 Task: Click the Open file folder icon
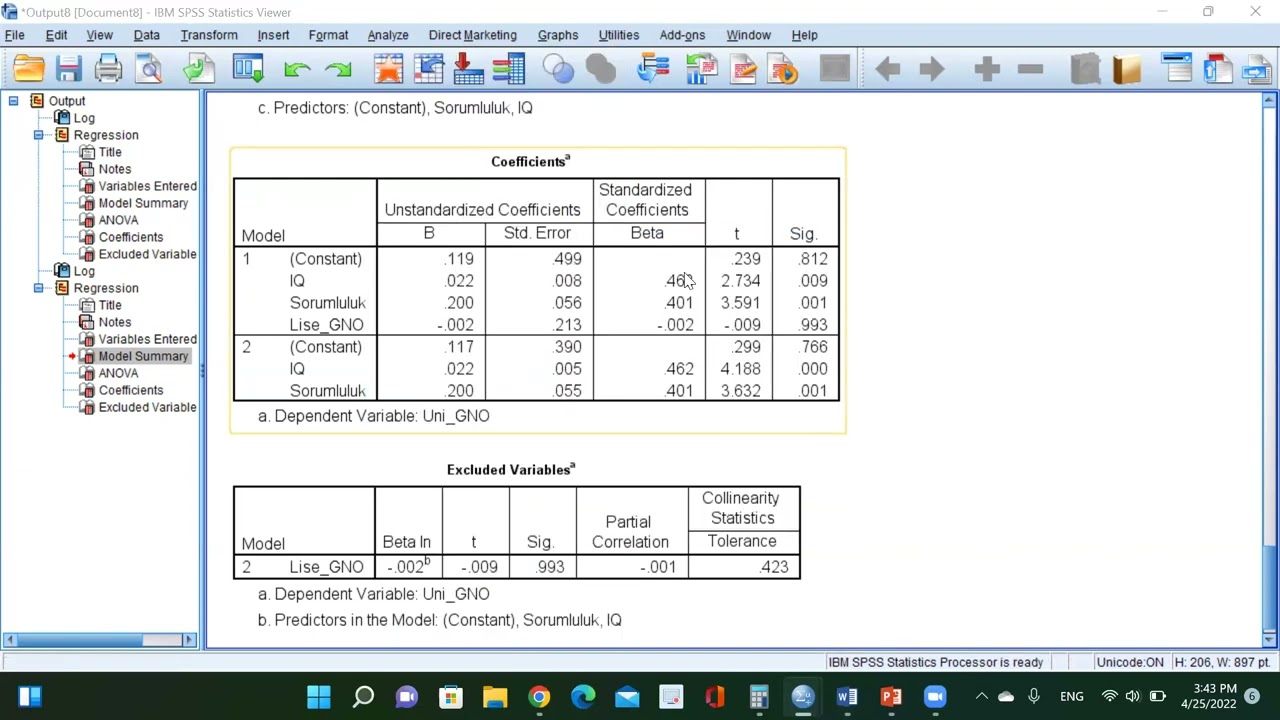[28, 69]
